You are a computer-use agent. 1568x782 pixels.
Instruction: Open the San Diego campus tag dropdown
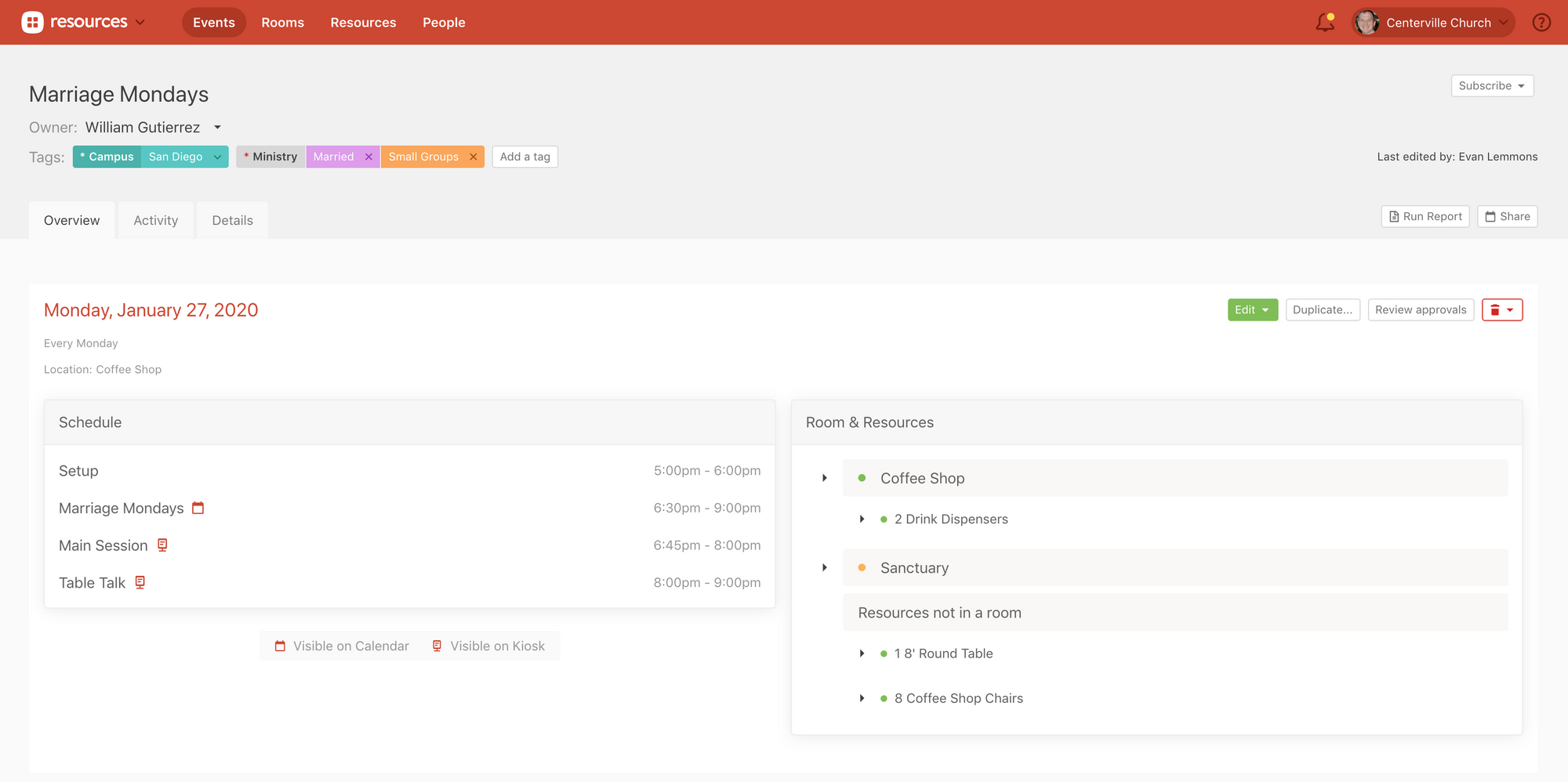pos(217,157)
